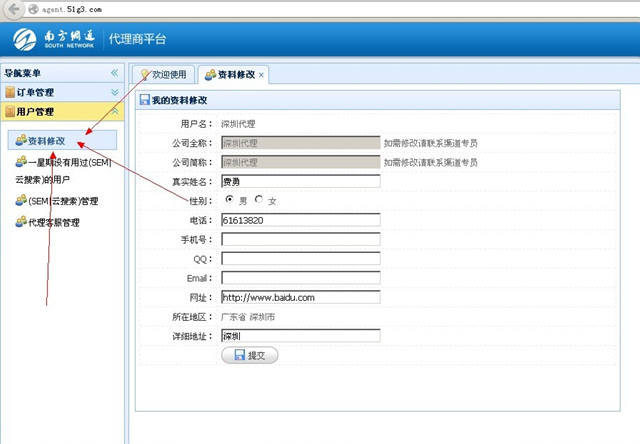Close the 资料修改 tab
The image size is (640, 444).
tap(262, 75)
